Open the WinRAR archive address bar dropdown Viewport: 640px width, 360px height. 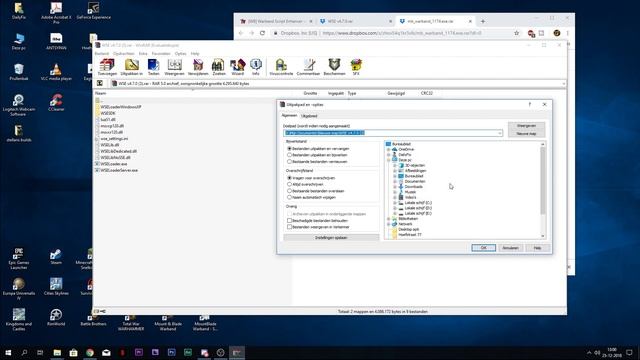pyautogui.click(x=563, y=84)
